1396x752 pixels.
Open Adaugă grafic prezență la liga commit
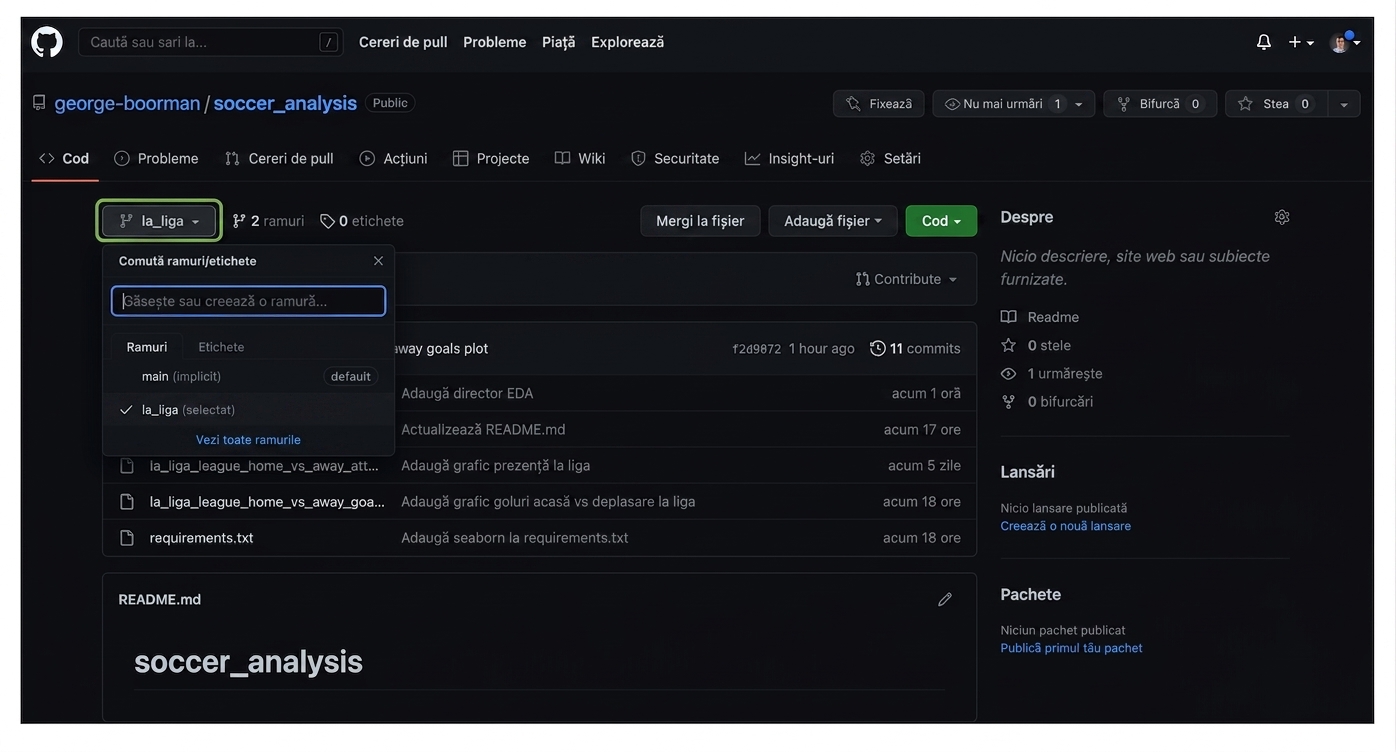(496, 465)
